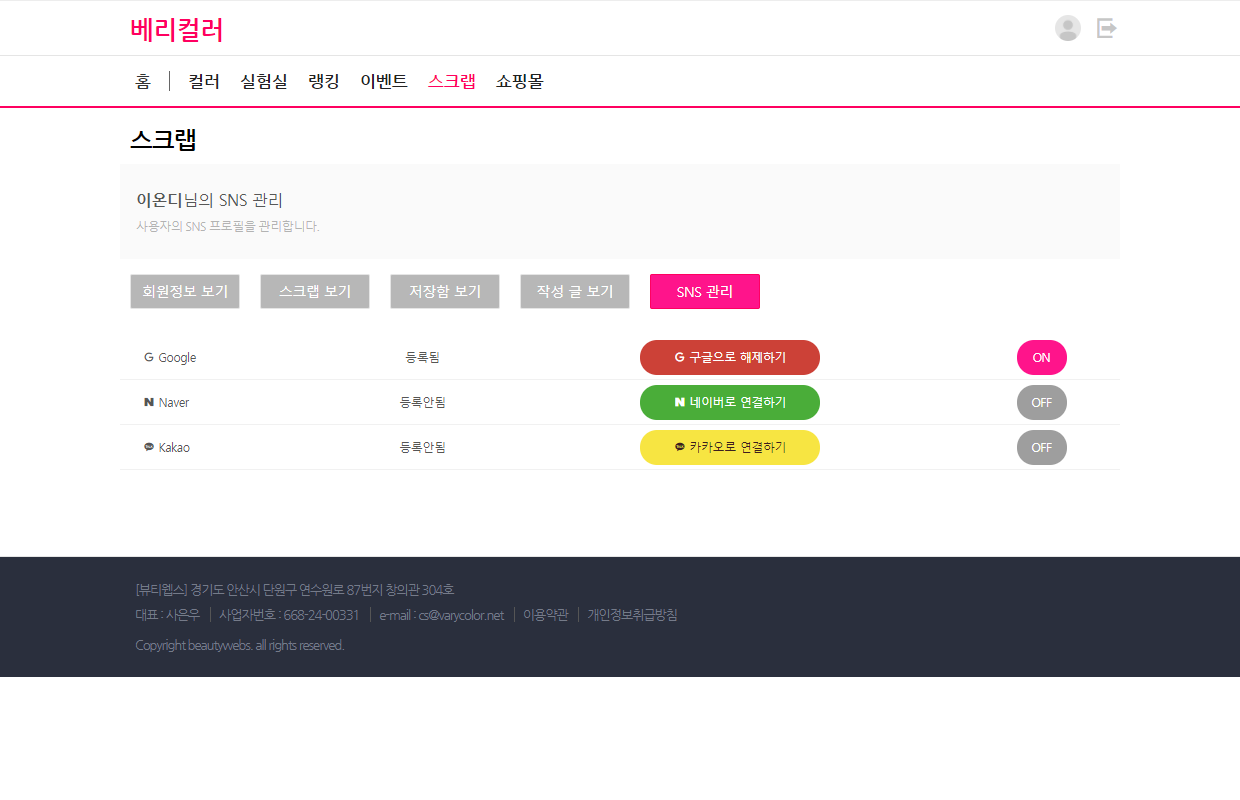
Task: Turn off the Google ON toggle
Action: [1041, 358]
